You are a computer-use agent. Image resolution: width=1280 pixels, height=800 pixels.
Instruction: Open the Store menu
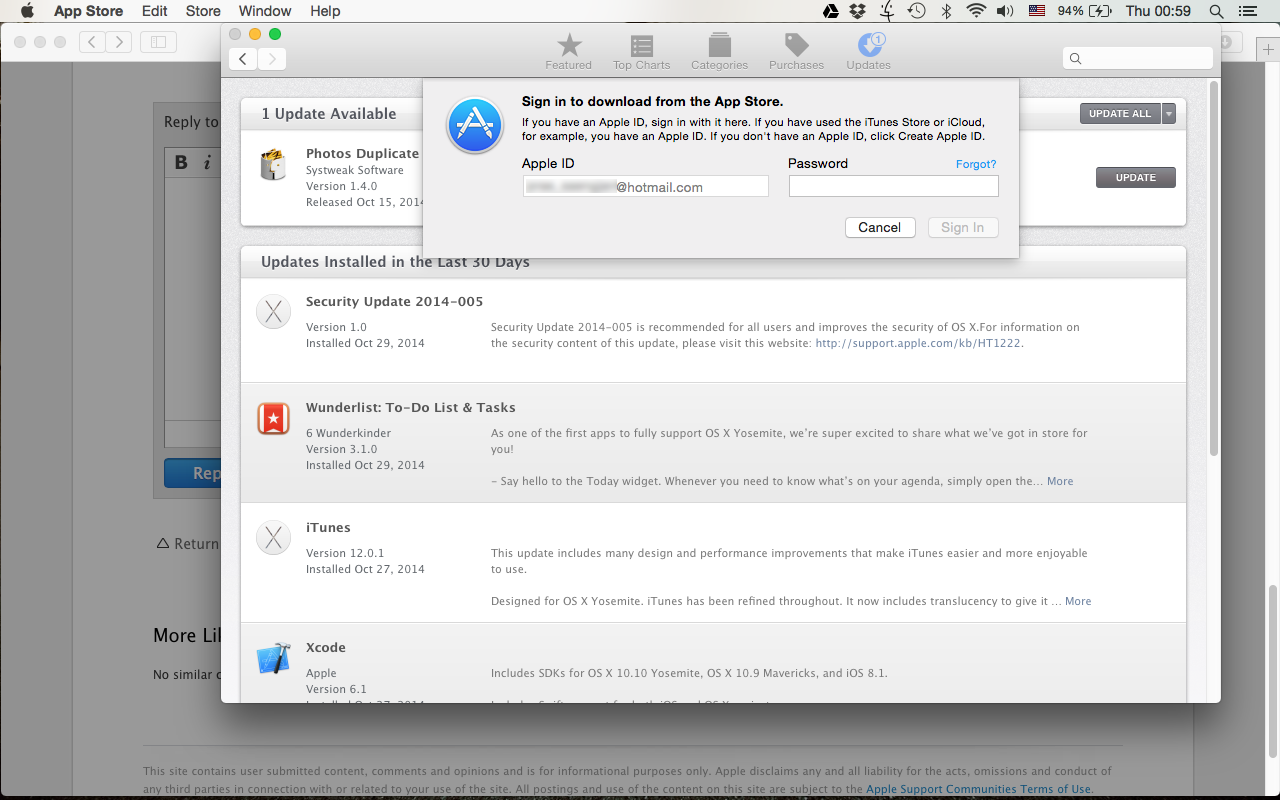(x=202, y=11)
